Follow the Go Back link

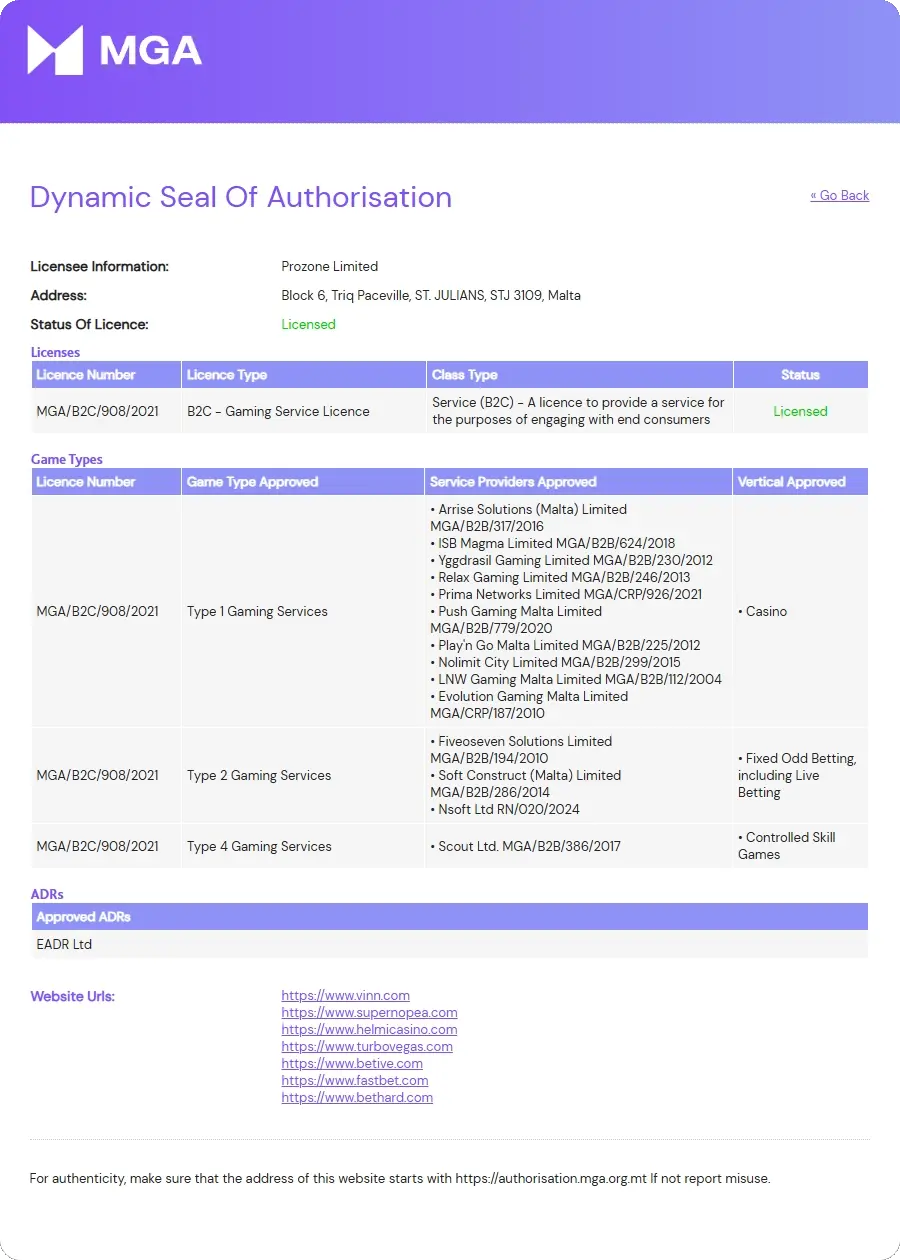click(x=839, y=195)
